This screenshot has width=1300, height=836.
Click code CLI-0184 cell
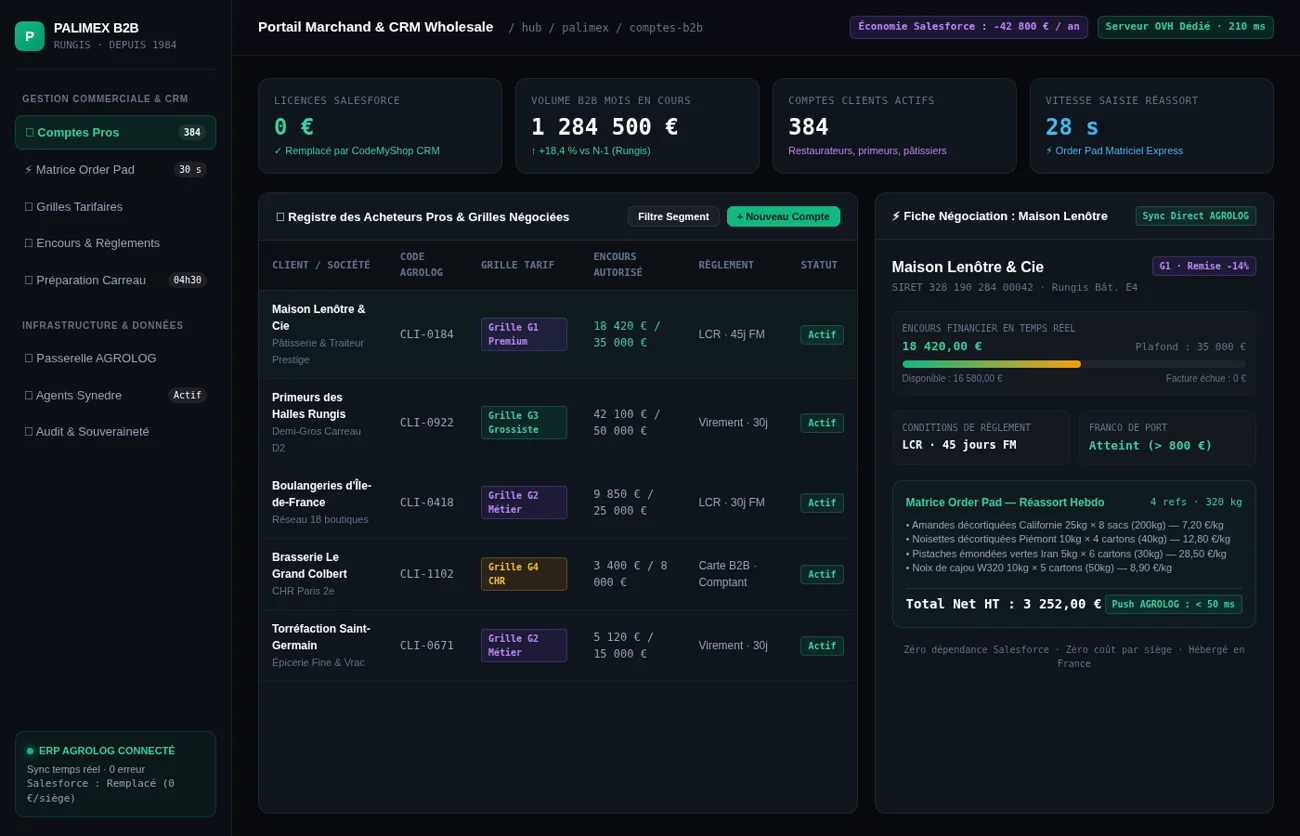[427, 334]
